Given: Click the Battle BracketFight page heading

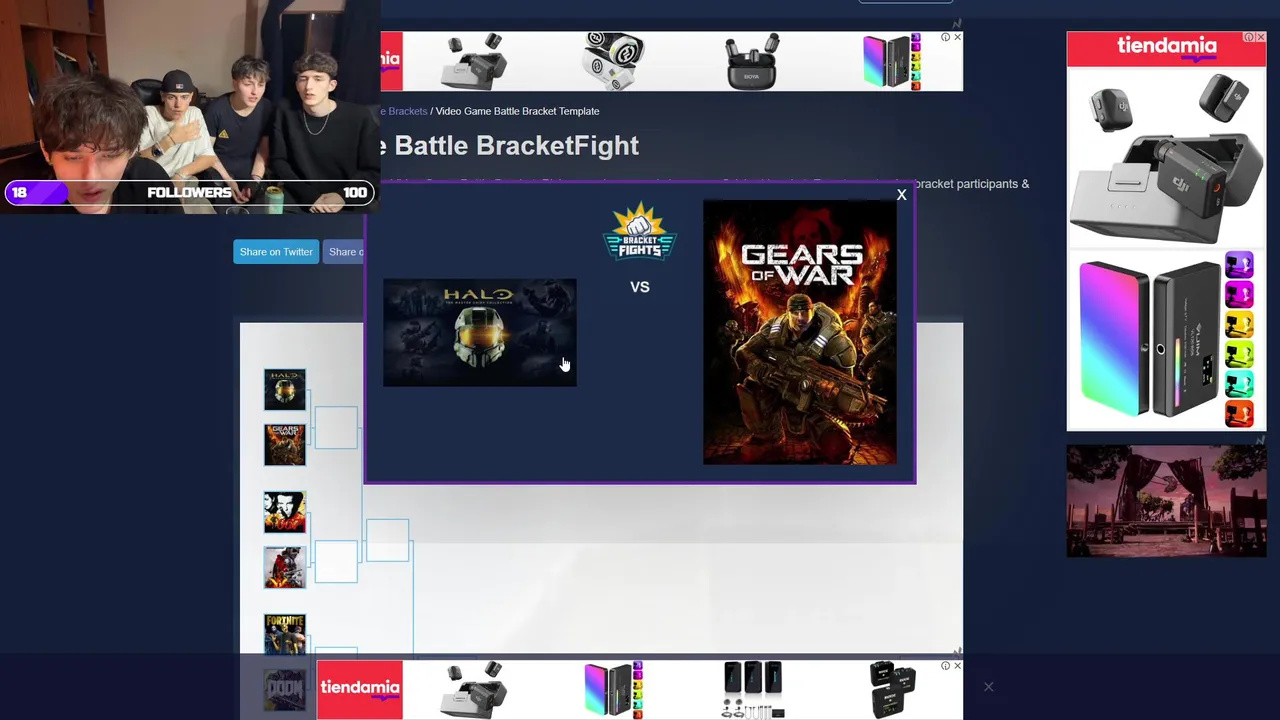Looking at the screenshot, I should point(510,146).
